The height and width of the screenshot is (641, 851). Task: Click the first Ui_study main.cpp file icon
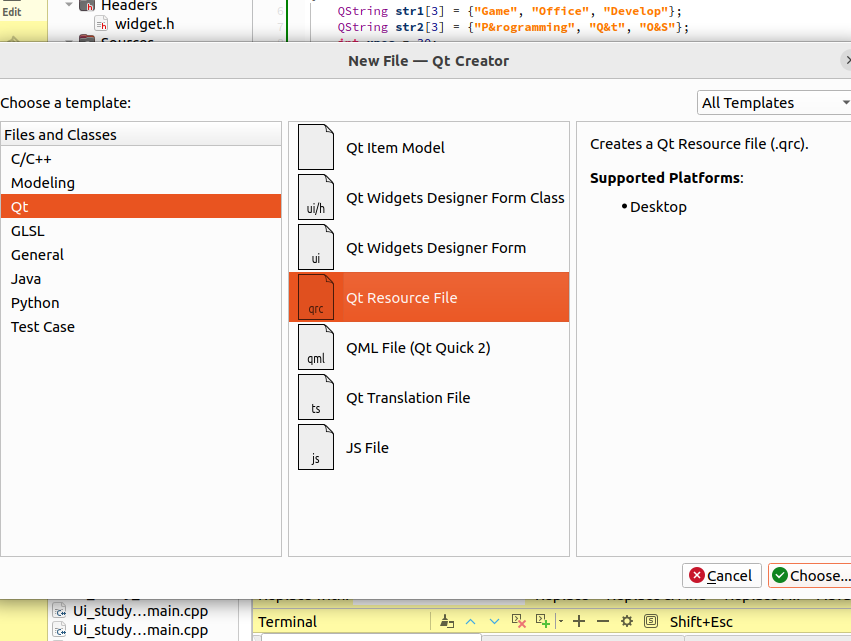tap(59, 611)
